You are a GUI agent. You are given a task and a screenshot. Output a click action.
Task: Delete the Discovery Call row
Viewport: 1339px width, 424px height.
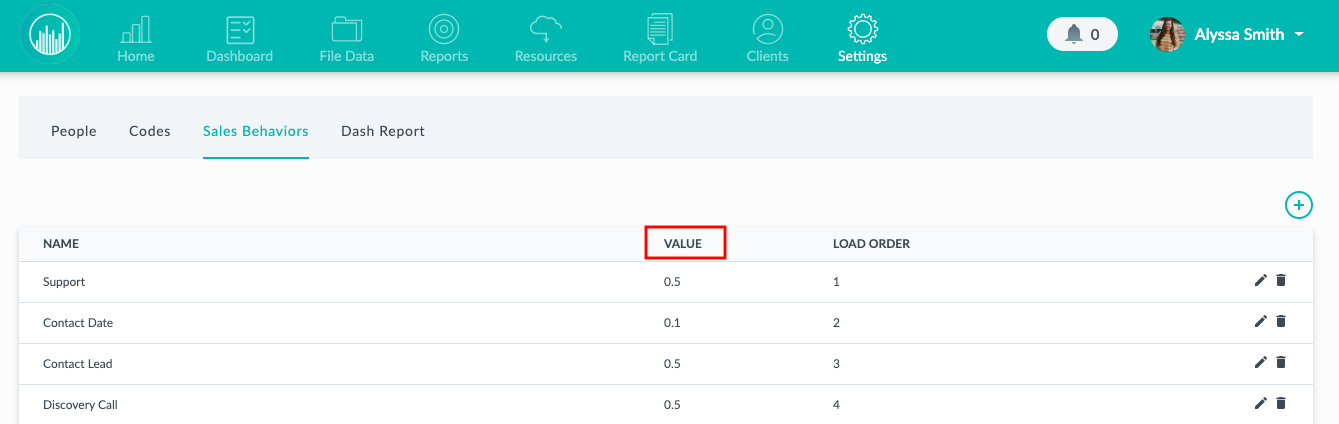click(1281, 404)
